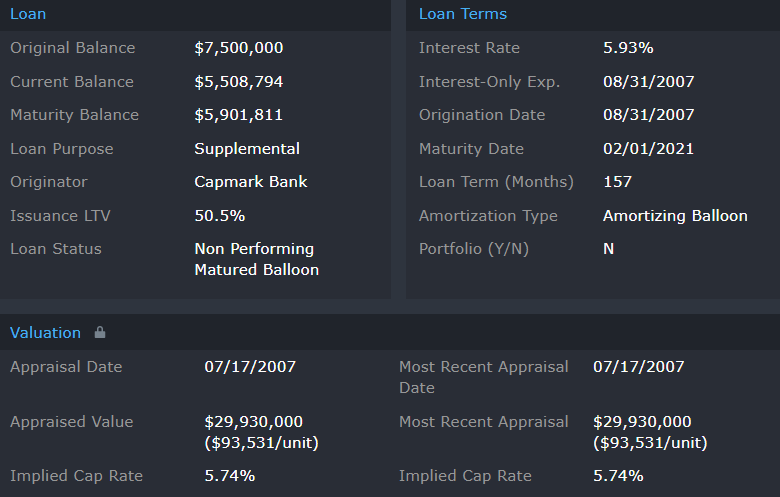
Task: Click the lock icon beside Valuation
Action: pos(99,332)
